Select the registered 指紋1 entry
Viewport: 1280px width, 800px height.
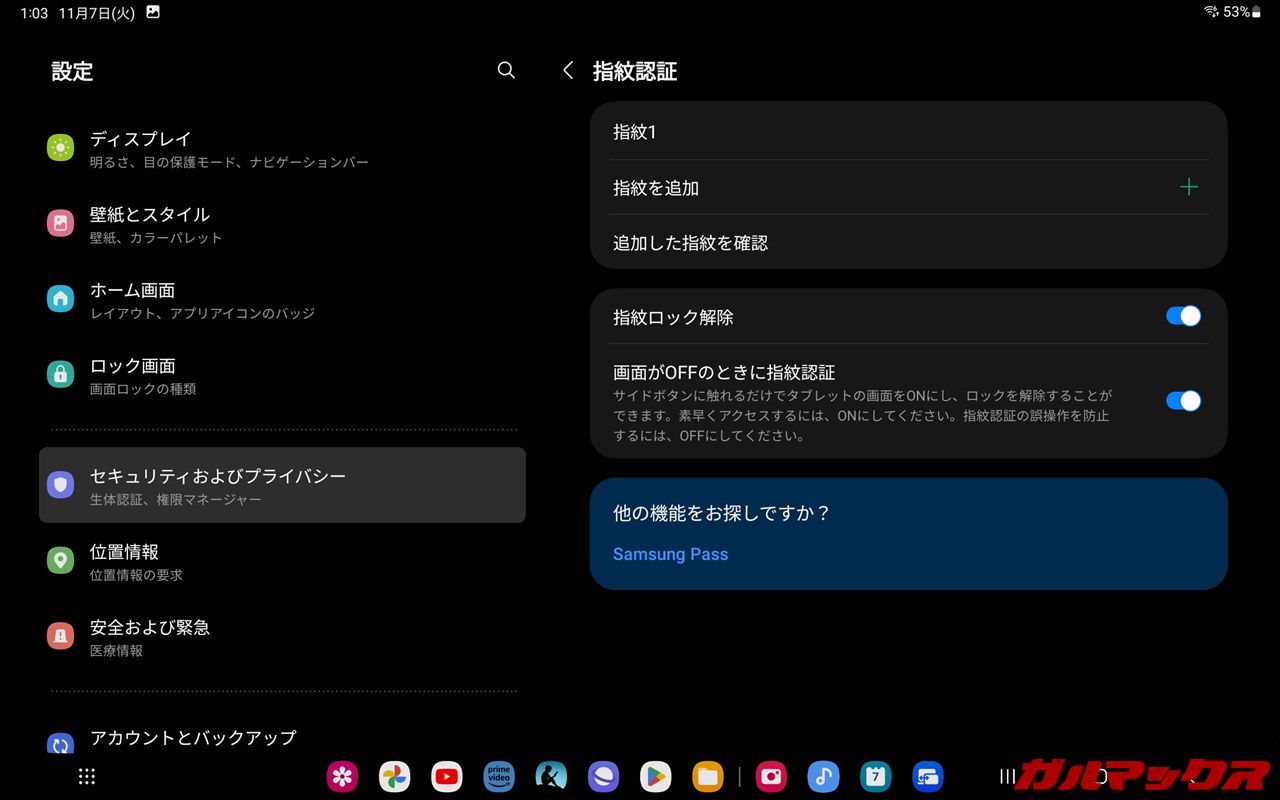pyautogui.click(x=634, y=132)
